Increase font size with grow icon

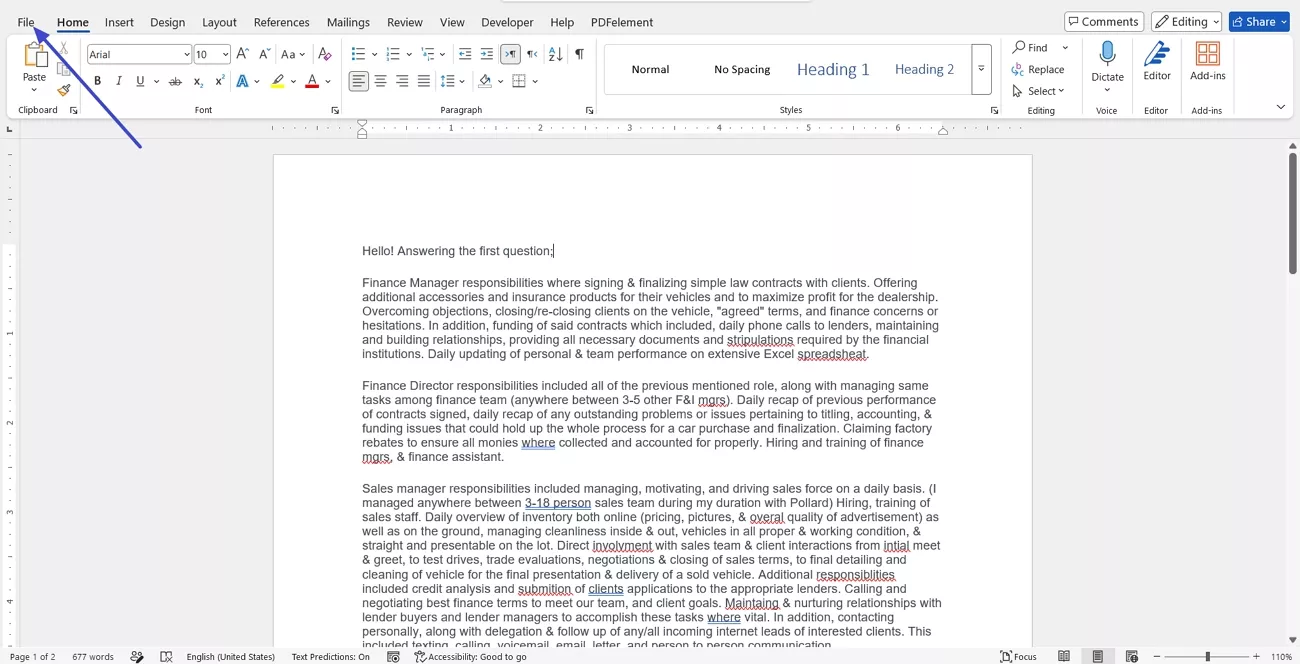point(242,54)
